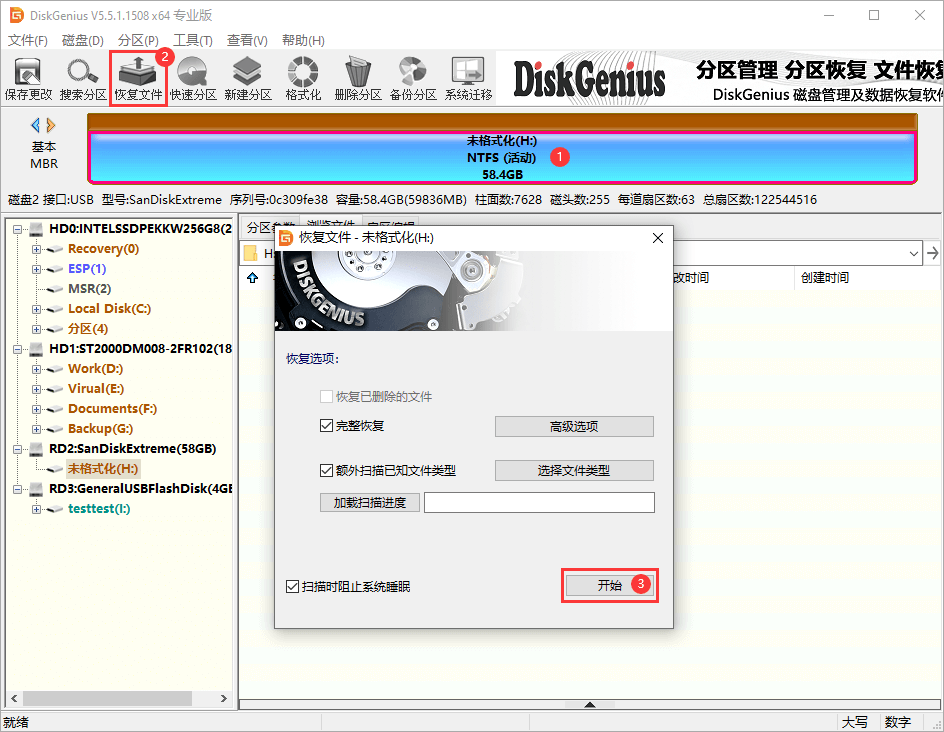Go to the previous disk with left arrow
This screenshot has width=944, height=732.
pyautogui.click(x=36, y=125)
